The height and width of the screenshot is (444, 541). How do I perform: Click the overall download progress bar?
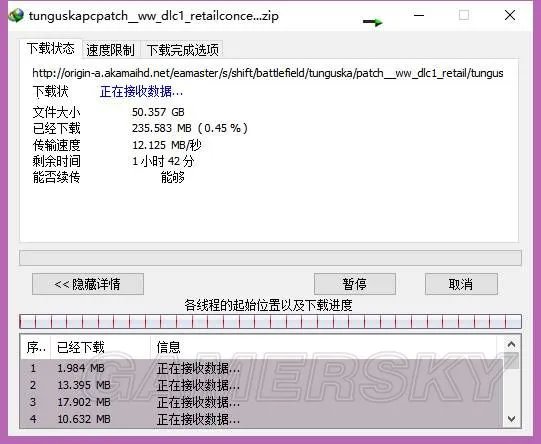pyautogui.click(x=270, y=258)
